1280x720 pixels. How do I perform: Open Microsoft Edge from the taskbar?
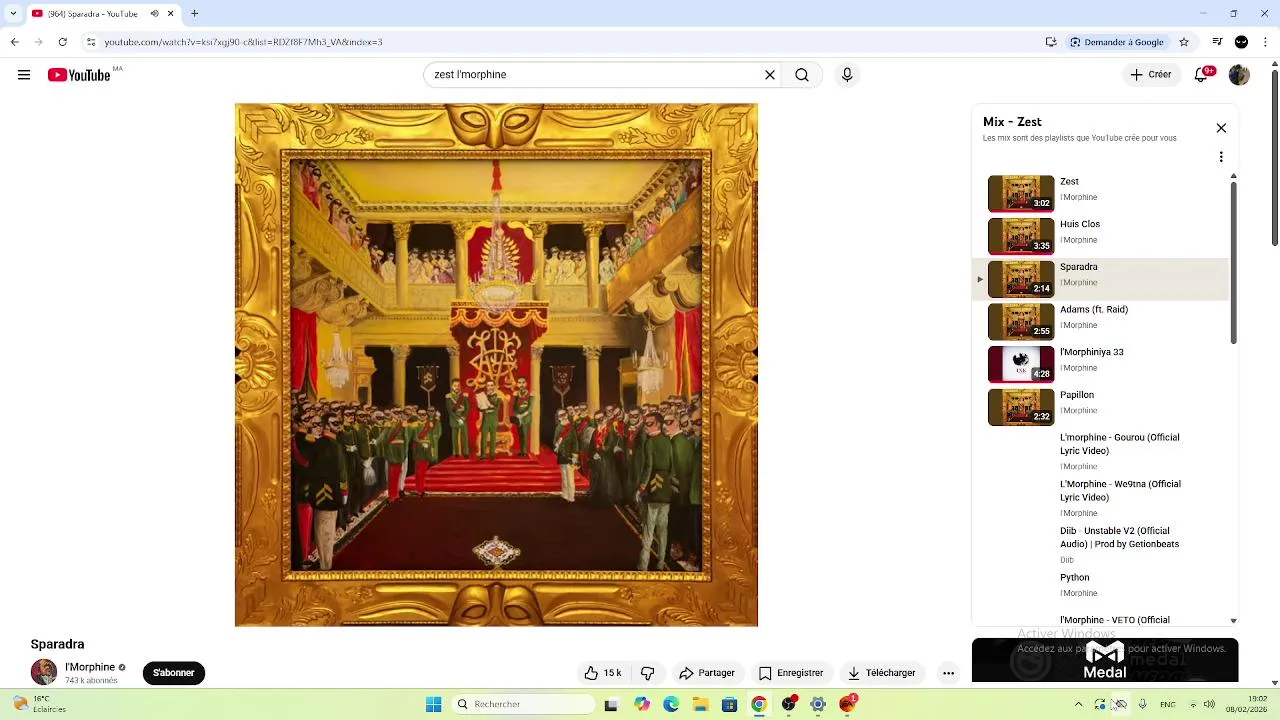[x=671, y=704]
